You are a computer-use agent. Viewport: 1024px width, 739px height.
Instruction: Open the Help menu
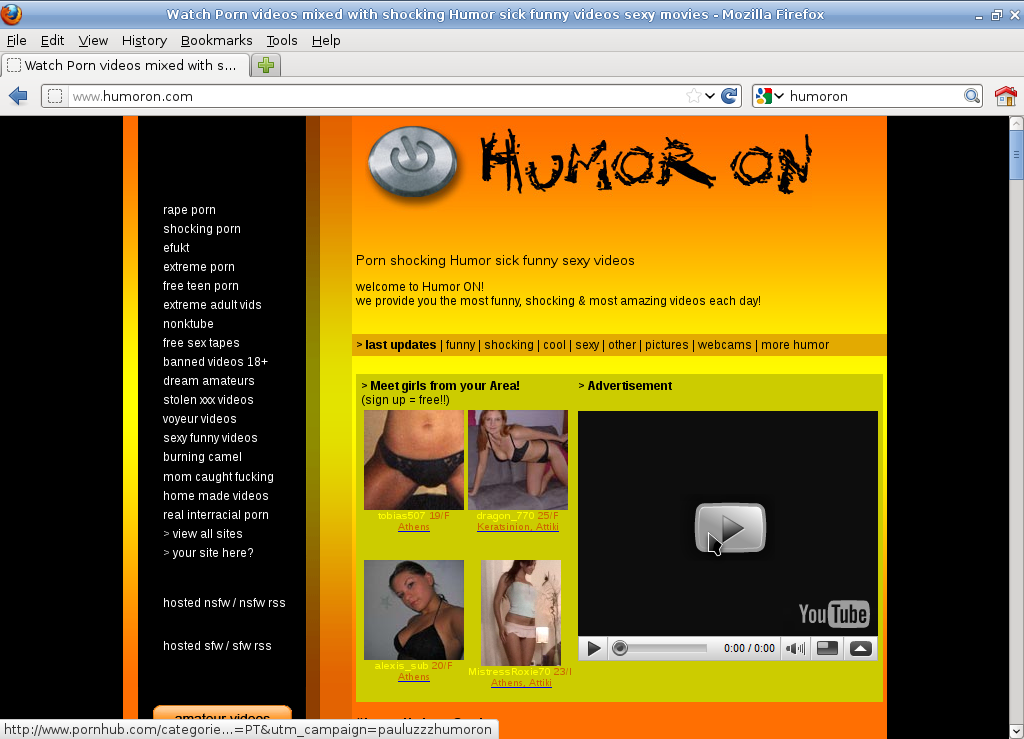pyautogui.click(x=326, y=40)
